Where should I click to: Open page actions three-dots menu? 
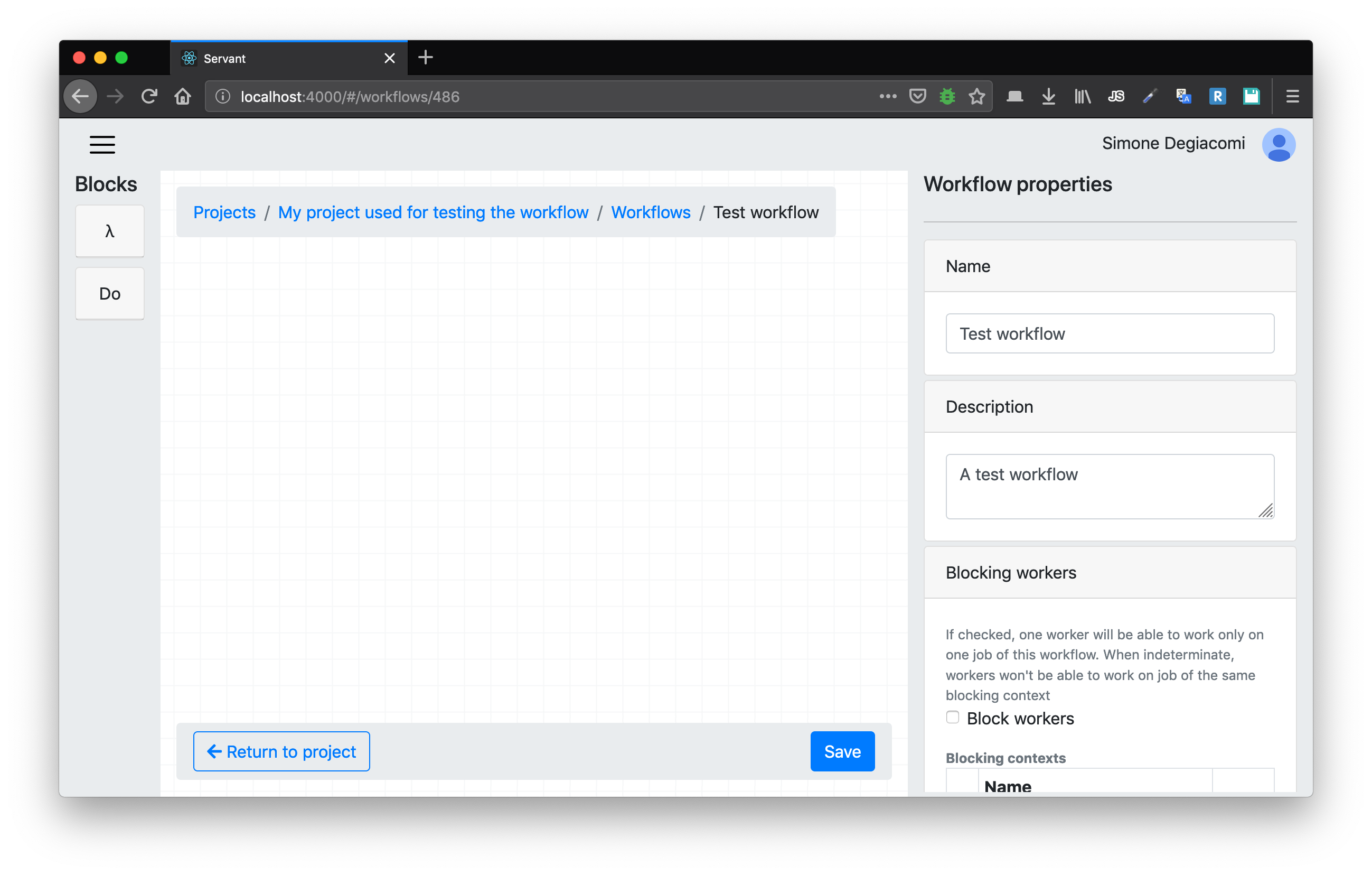pyautogui.click(x=888, y=96)
